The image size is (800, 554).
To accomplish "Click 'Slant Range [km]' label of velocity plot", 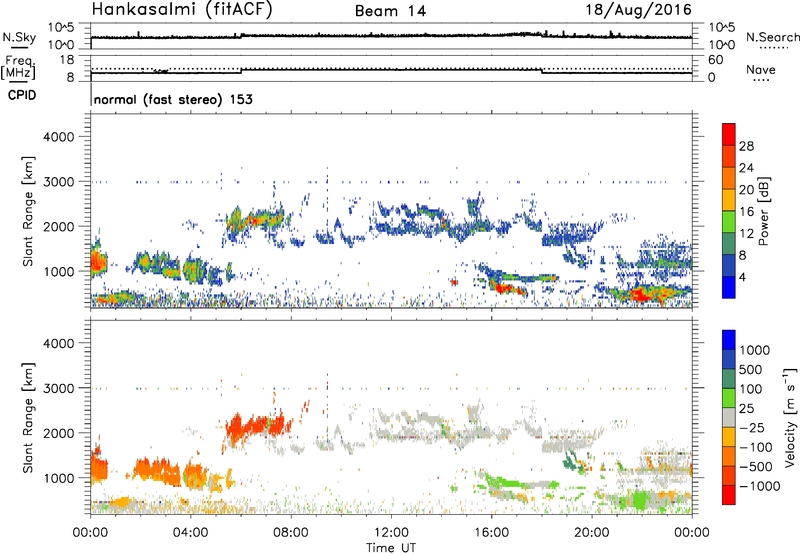I will pos(28,417).
